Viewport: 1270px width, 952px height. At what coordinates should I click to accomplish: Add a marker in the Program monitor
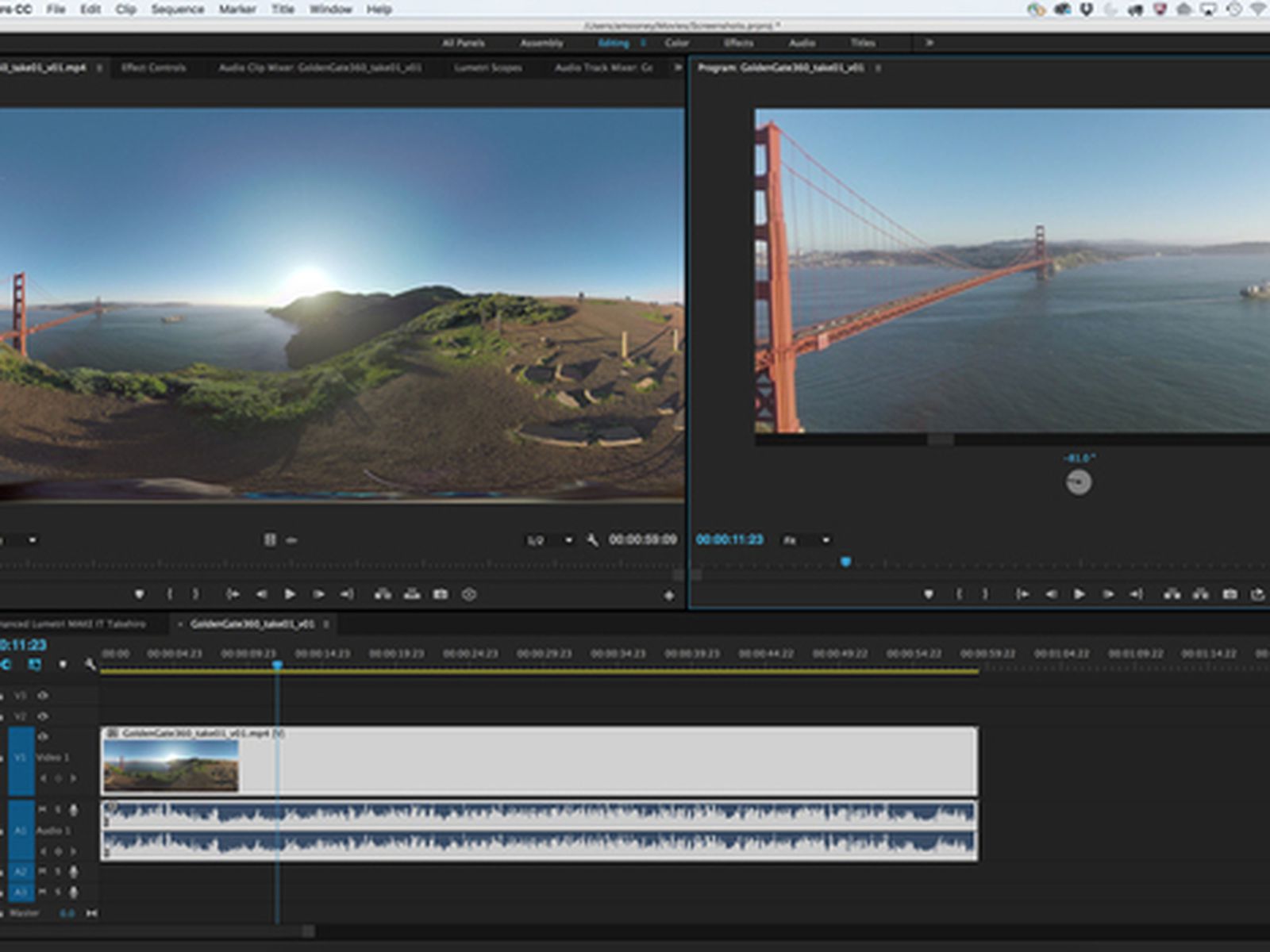(929, 594)
